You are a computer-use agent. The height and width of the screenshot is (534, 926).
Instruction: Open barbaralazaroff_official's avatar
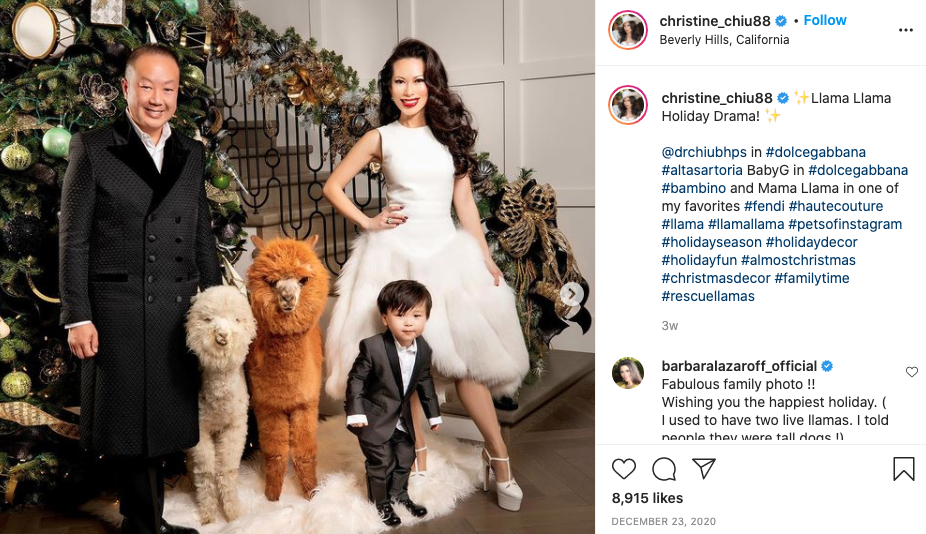point(628,373)
